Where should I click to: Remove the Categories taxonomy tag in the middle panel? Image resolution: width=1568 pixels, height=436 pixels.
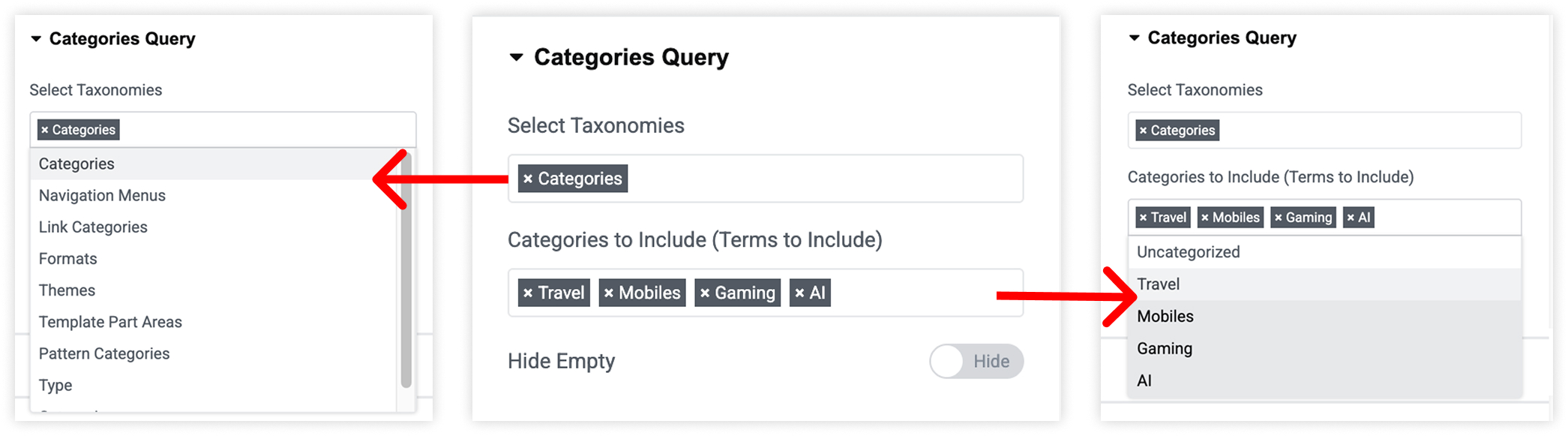[x=528, y=179]
